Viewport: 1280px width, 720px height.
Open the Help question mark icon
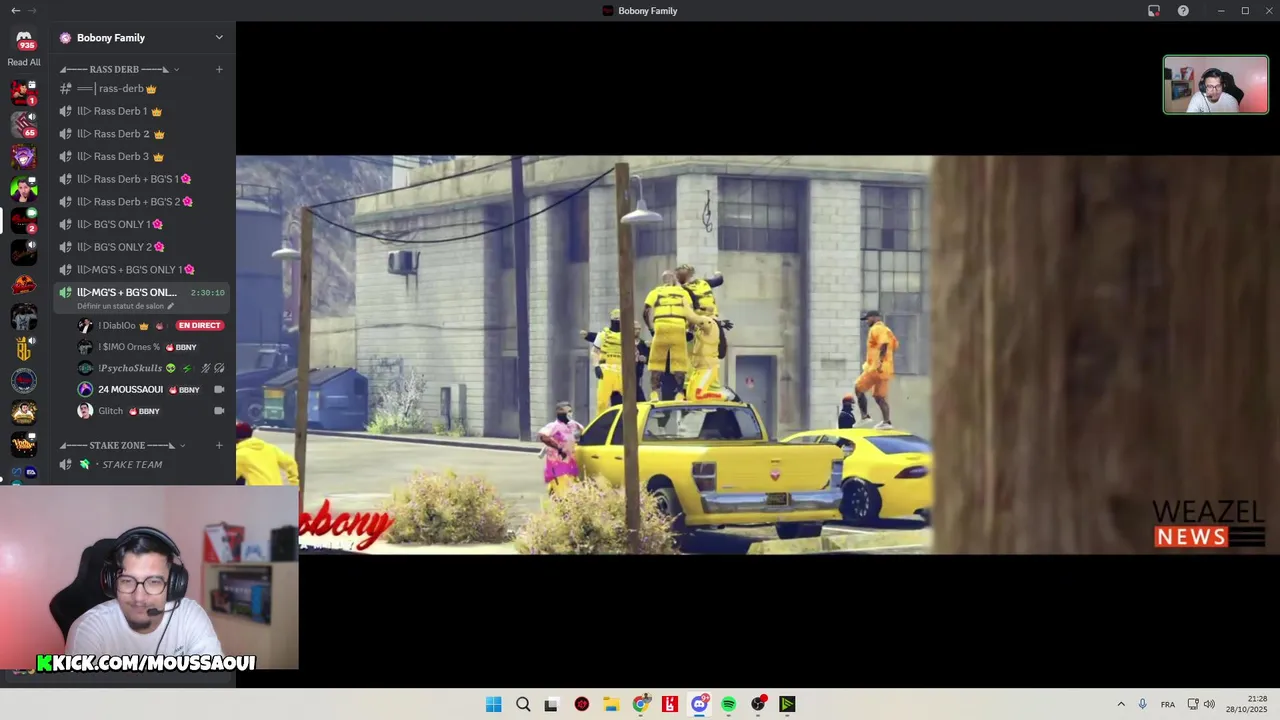1183,11
